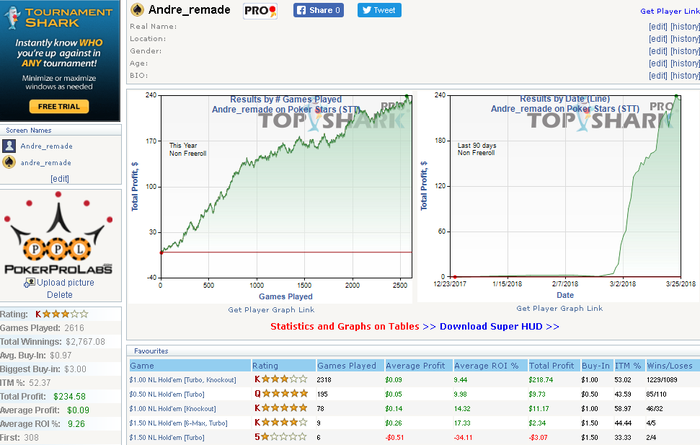
Task: Open $1.00 NL Hold'em [Turbo, Knockout] game
Action: pyautogui.click(x=183, y=380)
